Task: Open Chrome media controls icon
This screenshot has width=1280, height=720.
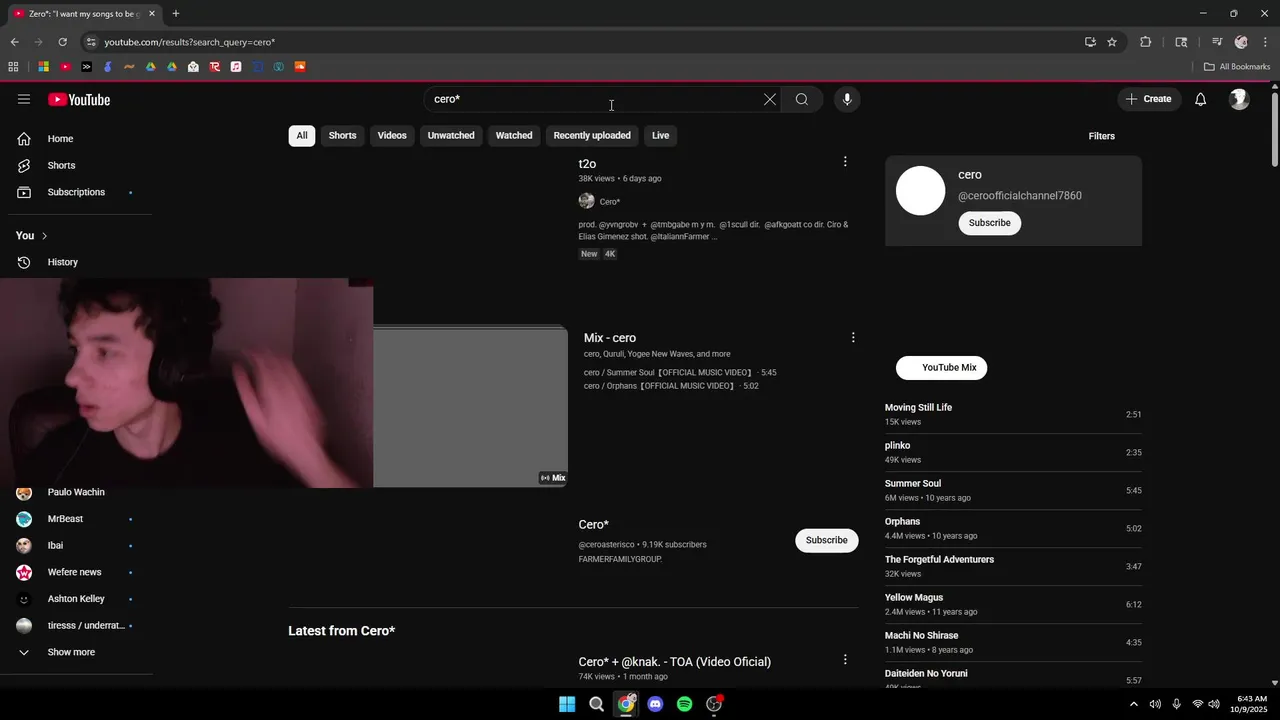Action: coord(1217,42)
